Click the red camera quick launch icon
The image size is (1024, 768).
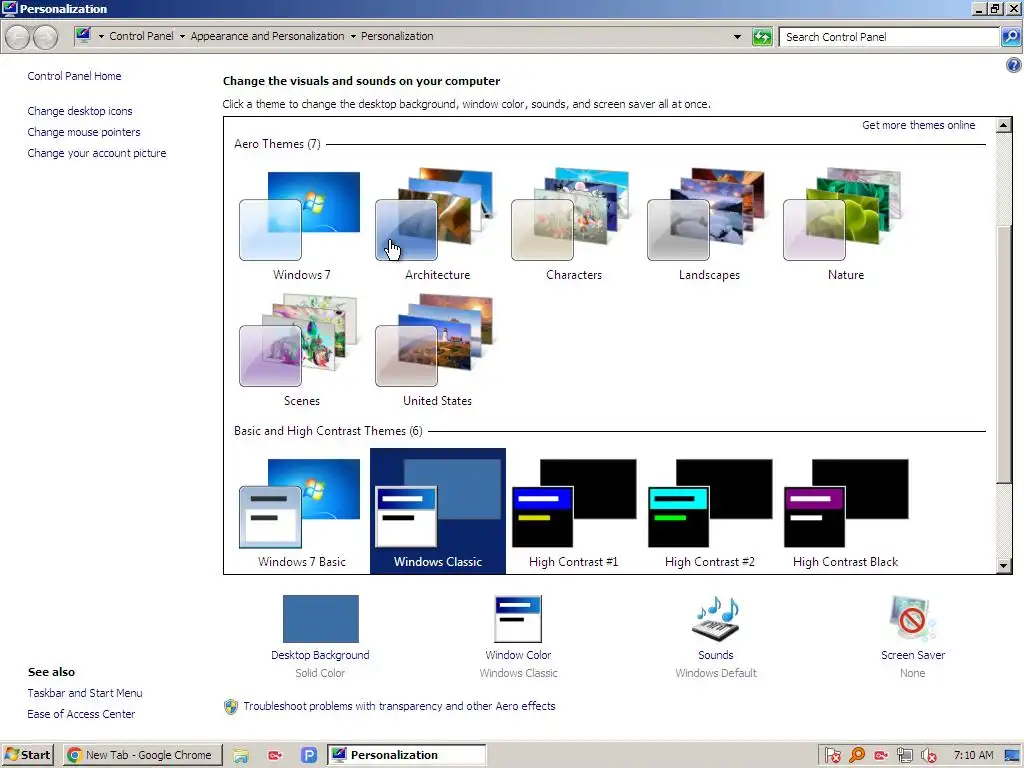(x=275, y=756)
